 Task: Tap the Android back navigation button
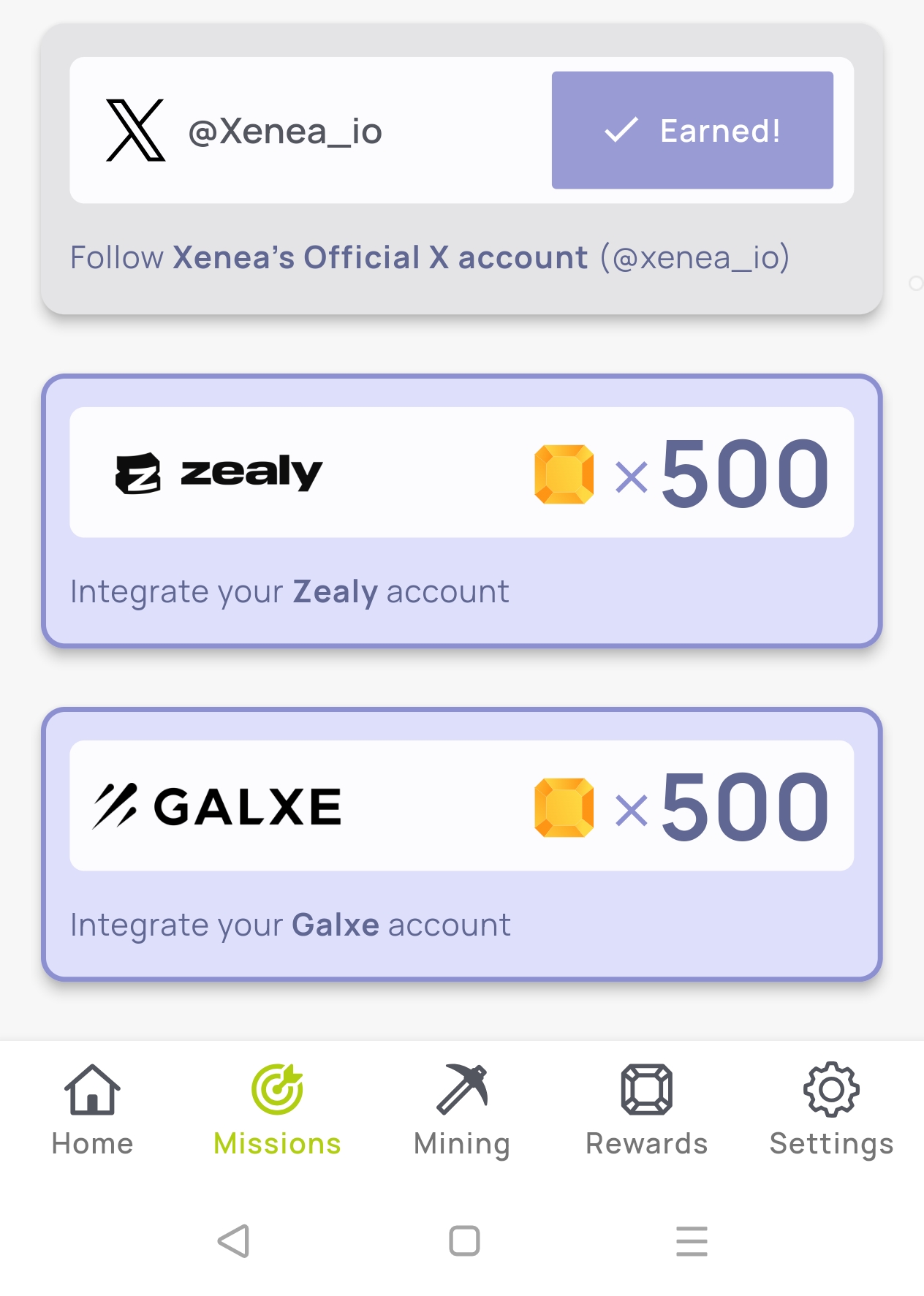click(234, 1240)
